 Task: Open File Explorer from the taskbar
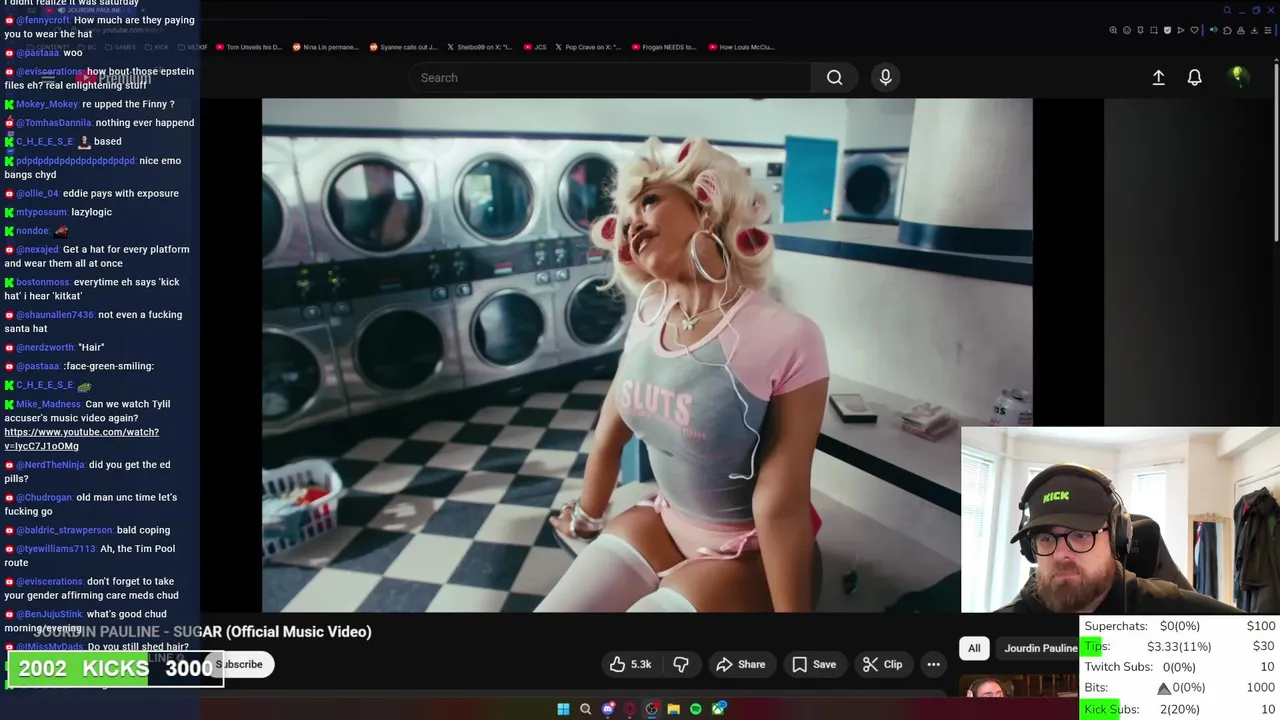[x=674, y=709]
